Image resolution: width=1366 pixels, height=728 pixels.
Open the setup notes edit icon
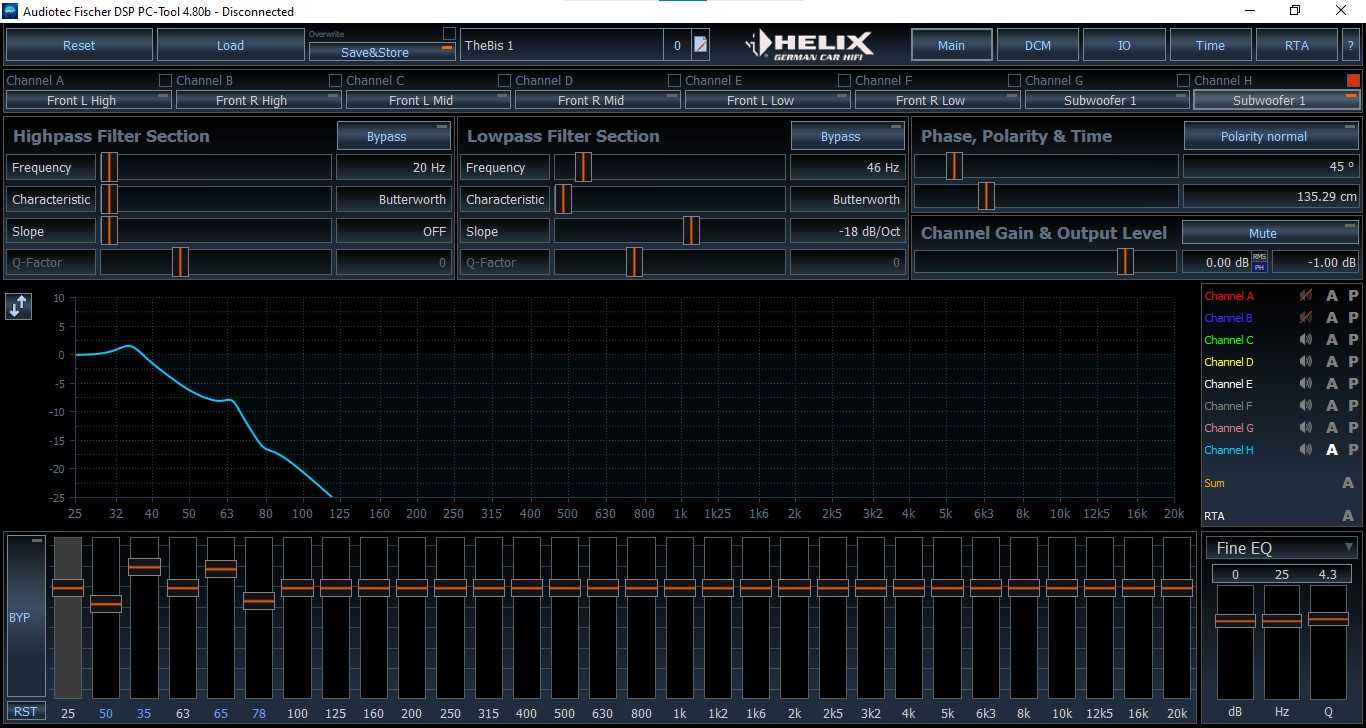coord(701,45)
